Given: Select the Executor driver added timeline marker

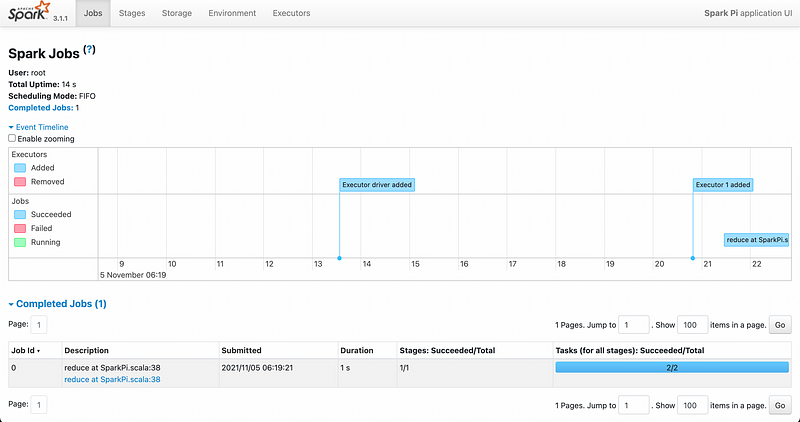Looking at the screenshot, I should coord(377,185).
